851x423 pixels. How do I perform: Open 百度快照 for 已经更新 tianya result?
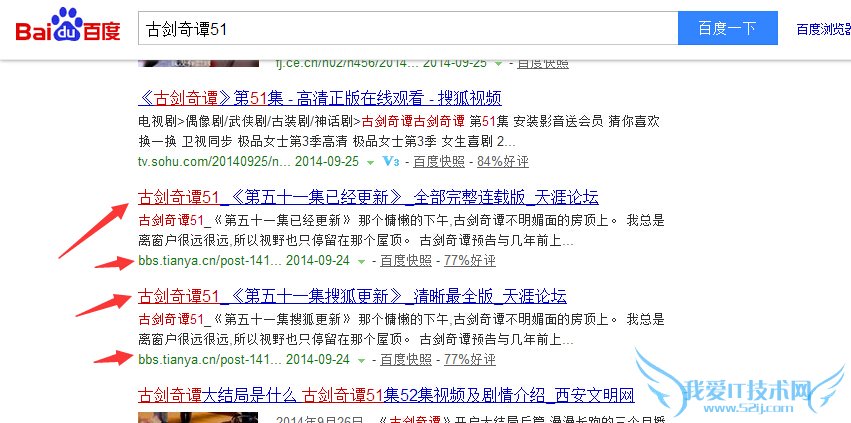pos(406,261)
